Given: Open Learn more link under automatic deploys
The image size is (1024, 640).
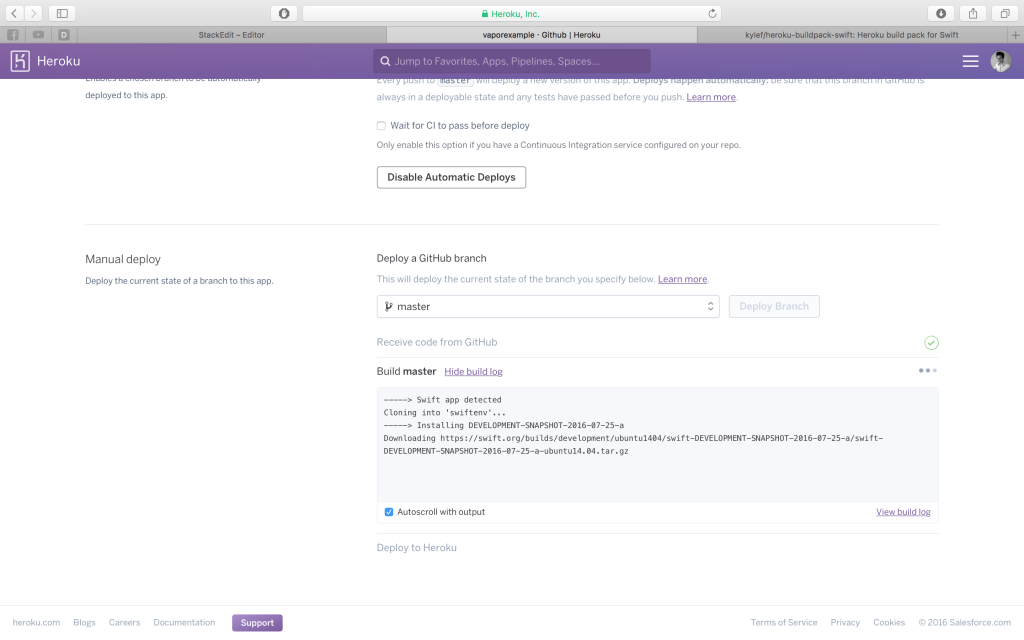Looking at the screenshot, I should click(x=711, y=97).
